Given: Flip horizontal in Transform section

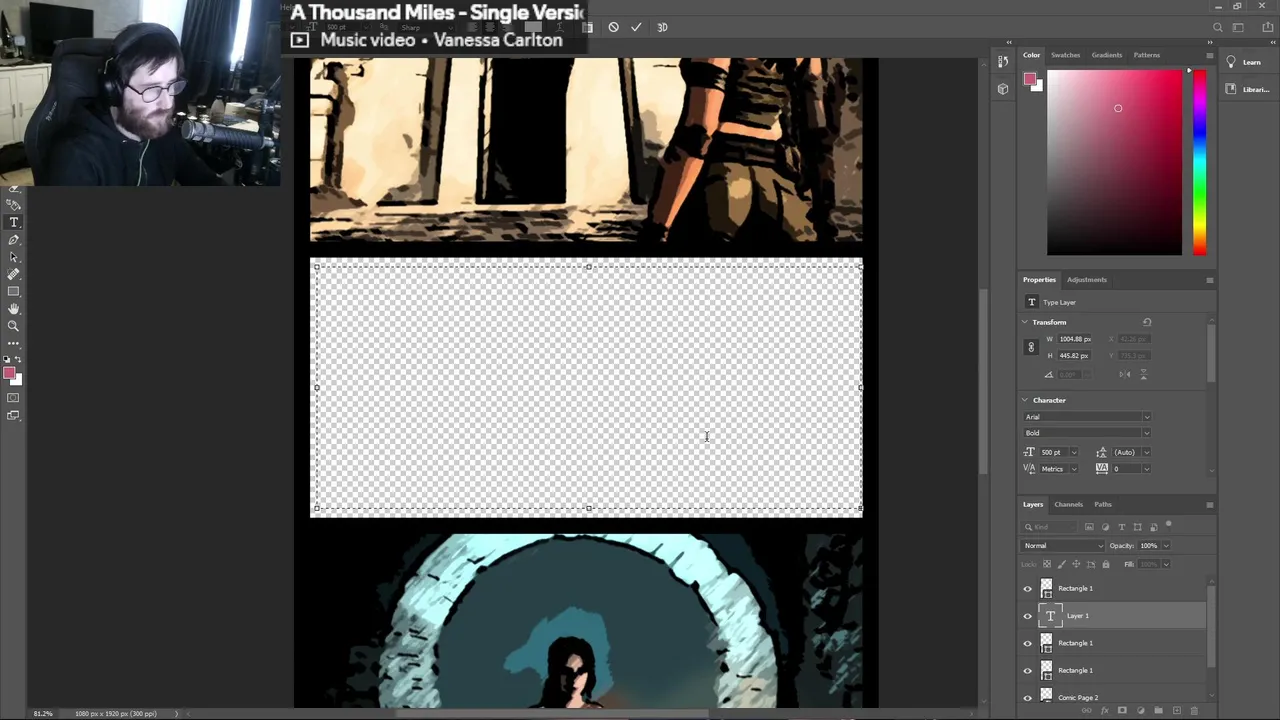Looking at the screenshot, I should pyautogui.click(x=1125, y=374).
